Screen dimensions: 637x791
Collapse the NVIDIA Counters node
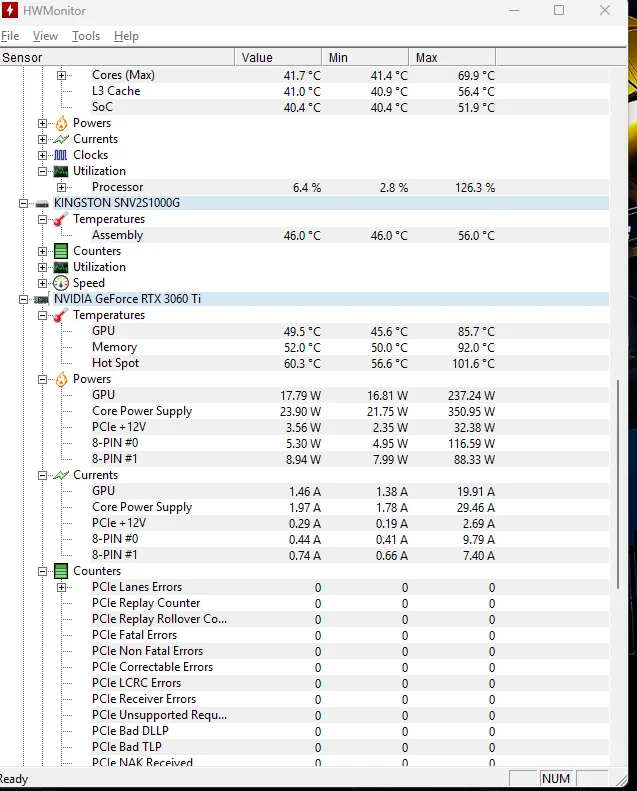pos(42,571)
